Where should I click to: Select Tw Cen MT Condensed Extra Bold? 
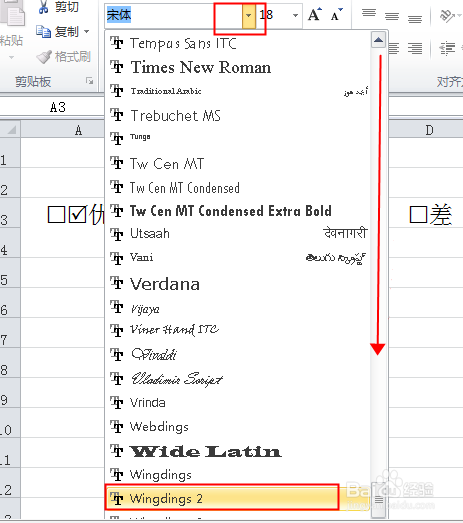pyautogui.click(x=238, y=211)
